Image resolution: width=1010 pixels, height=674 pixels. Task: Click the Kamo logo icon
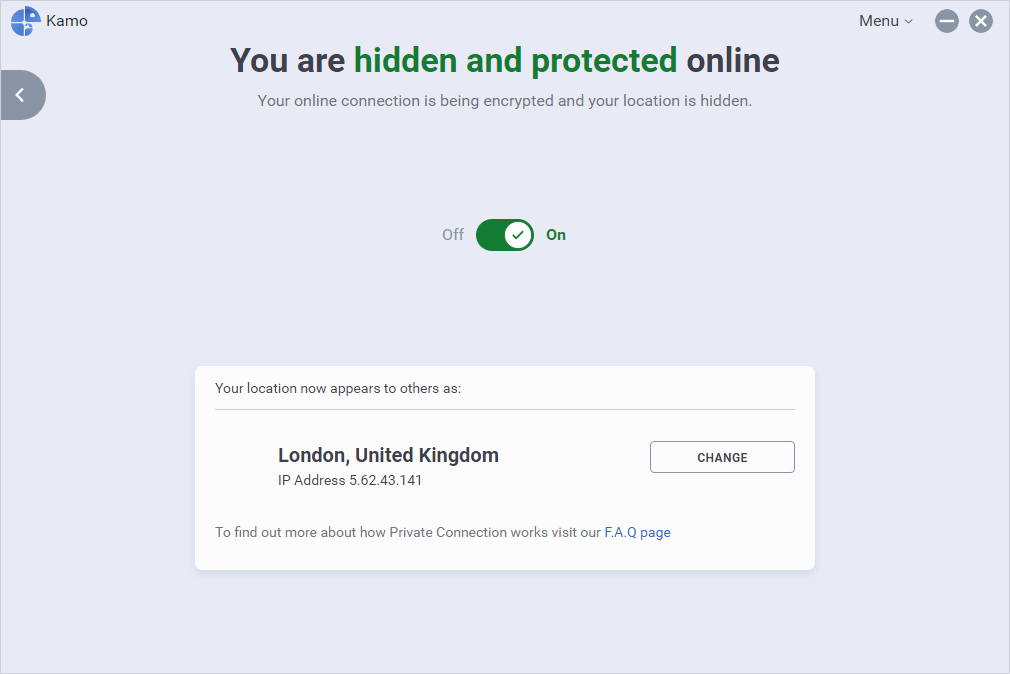point(25,21)
